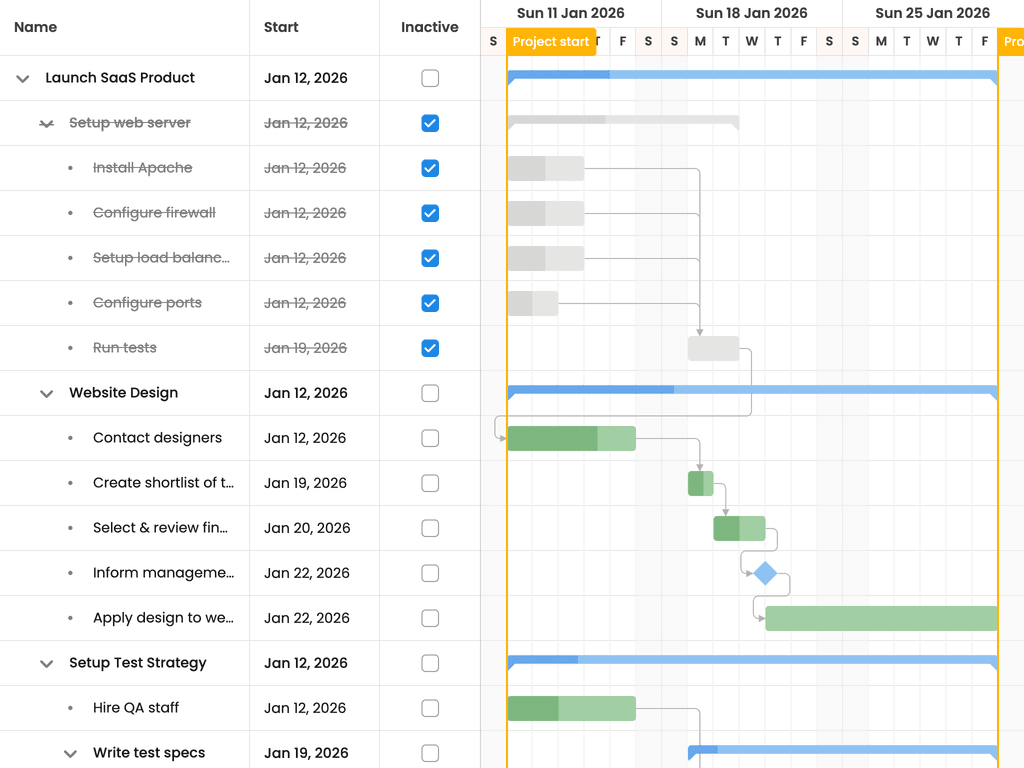Select the Contact designers green task bar
Image resolution: width=1024 pixels, height=768 pixels.
(571, 438)
